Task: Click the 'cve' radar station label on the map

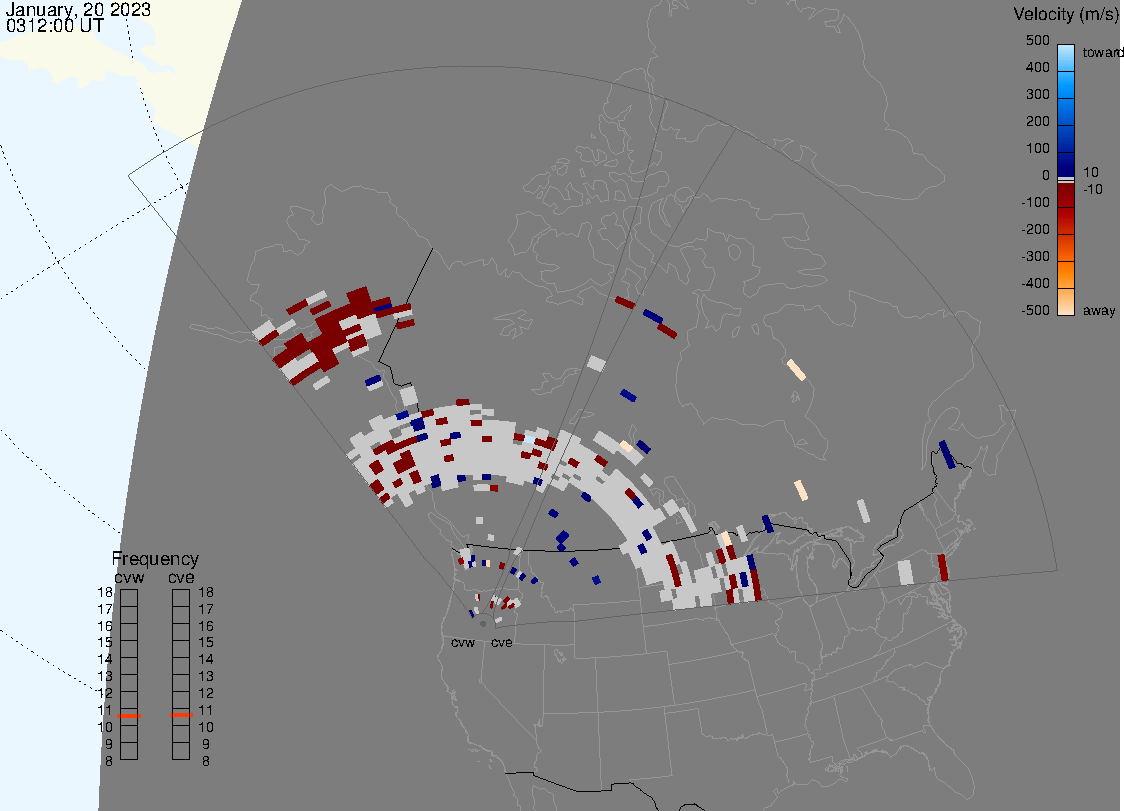Action: (x=502, y=642)
